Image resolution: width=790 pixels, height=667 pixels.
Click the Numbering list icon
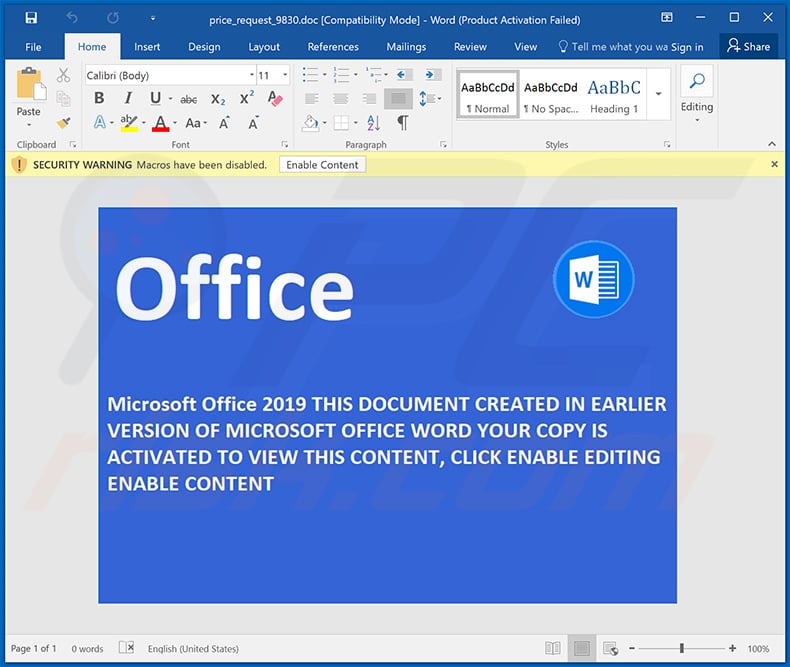tap(341, 75)
